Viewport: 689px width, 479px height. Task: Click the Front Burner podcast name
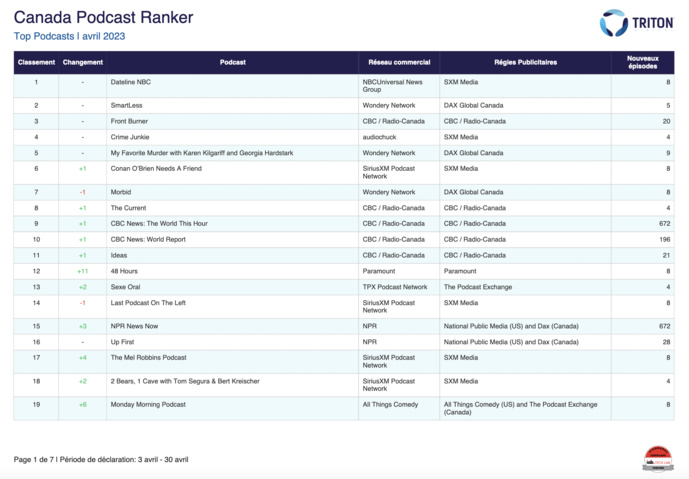click(x=129, y=121)
